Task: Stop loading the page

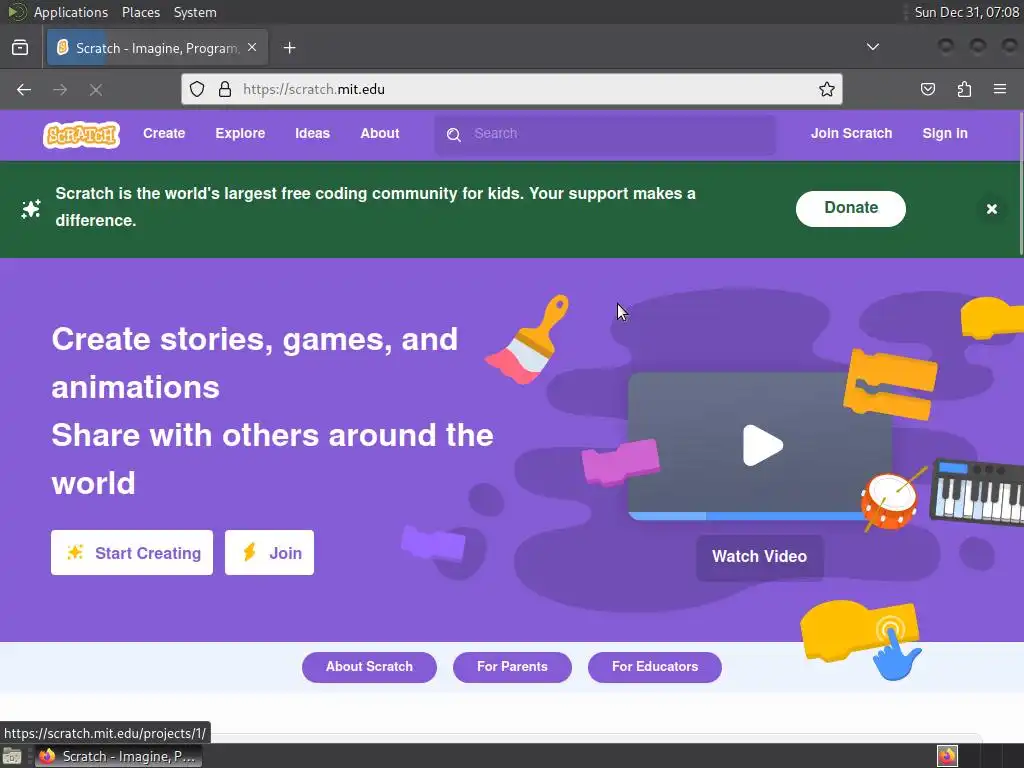Action: pos(96,89)
